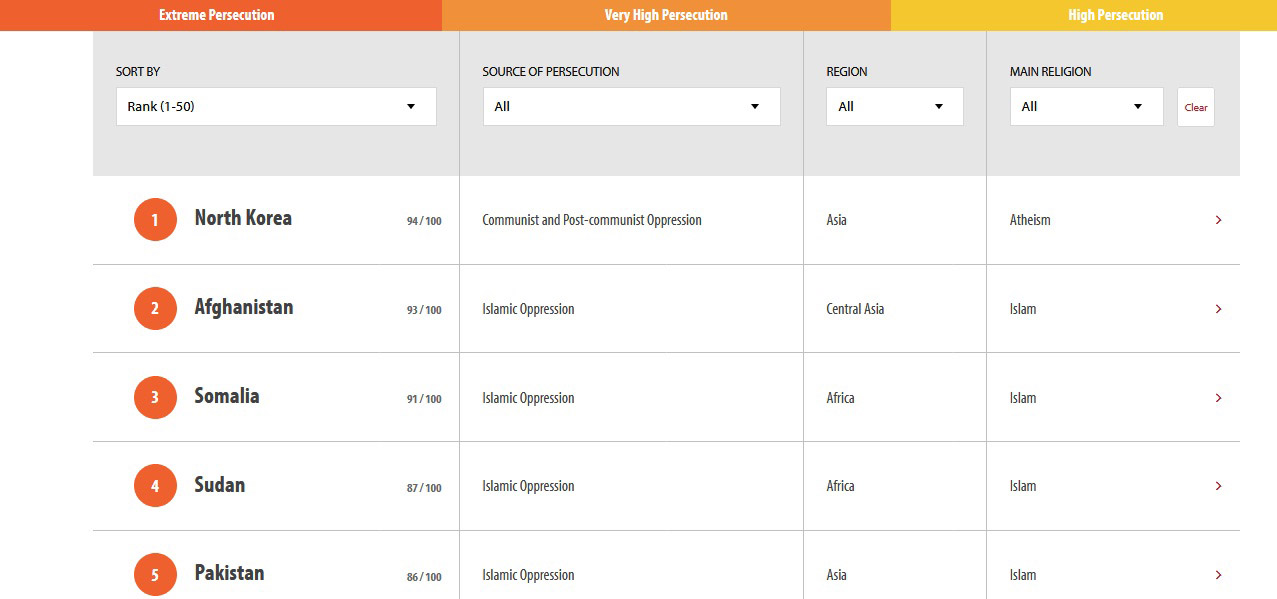Select the High Persecution tab
This screenshot has width=1277, height=599.
click(x=1115, y=15)
